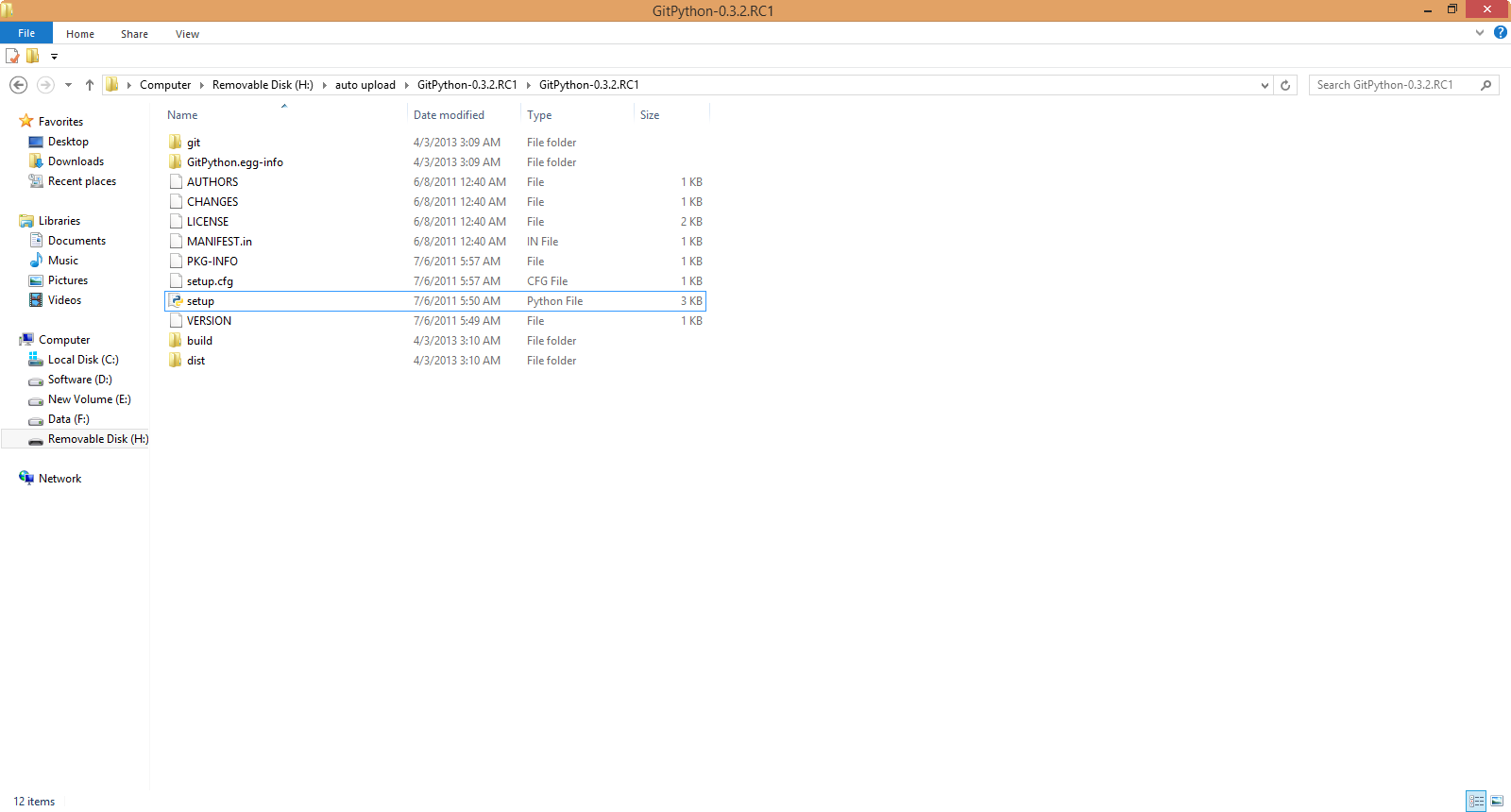This screenshot has width=1511, height=812.
Task: Expand the arrow after Computer in breadcrumb
Action: pyautogui.click(x=201, y=85)
